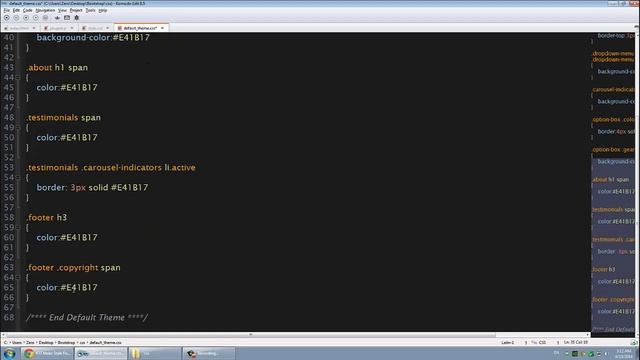Select the default_theme.css editor tab
The width and height of the screenshot is (640, 360).
pyautogui.click(x=141, y=28)
